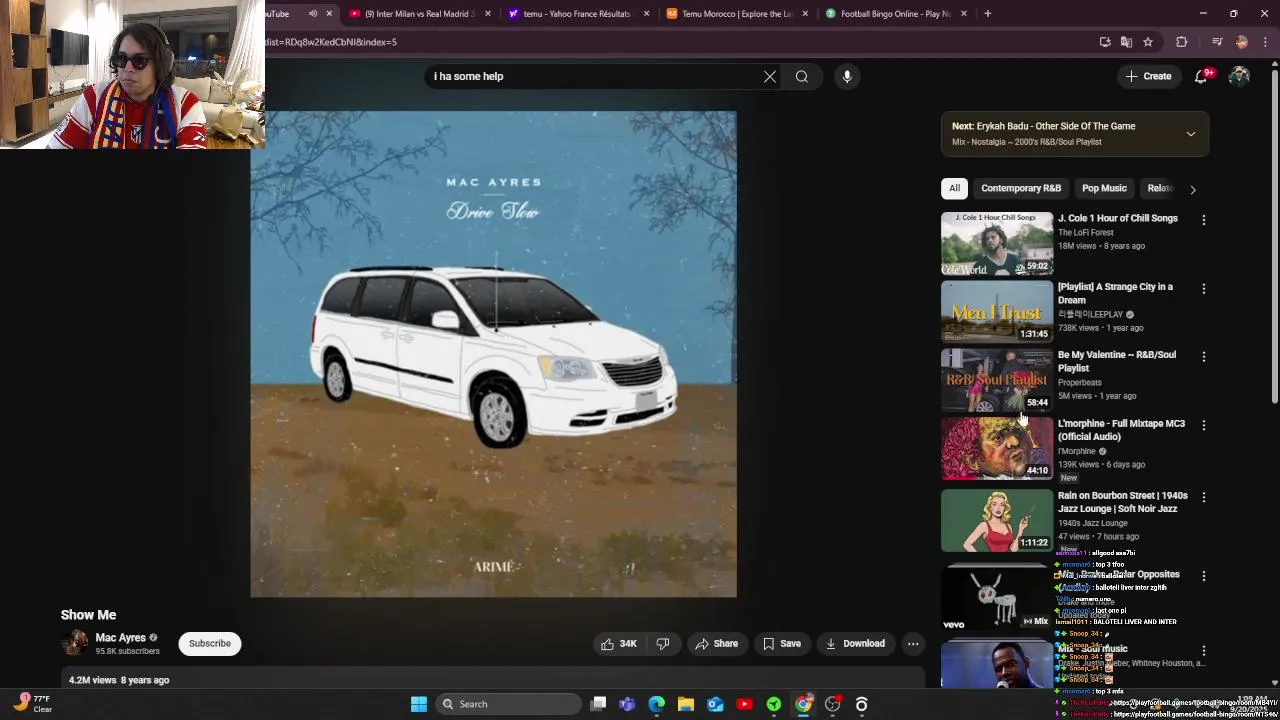Select the Contemporary R&B chip
Screen dimensions: 1280x720
(x=1021, y=188)
